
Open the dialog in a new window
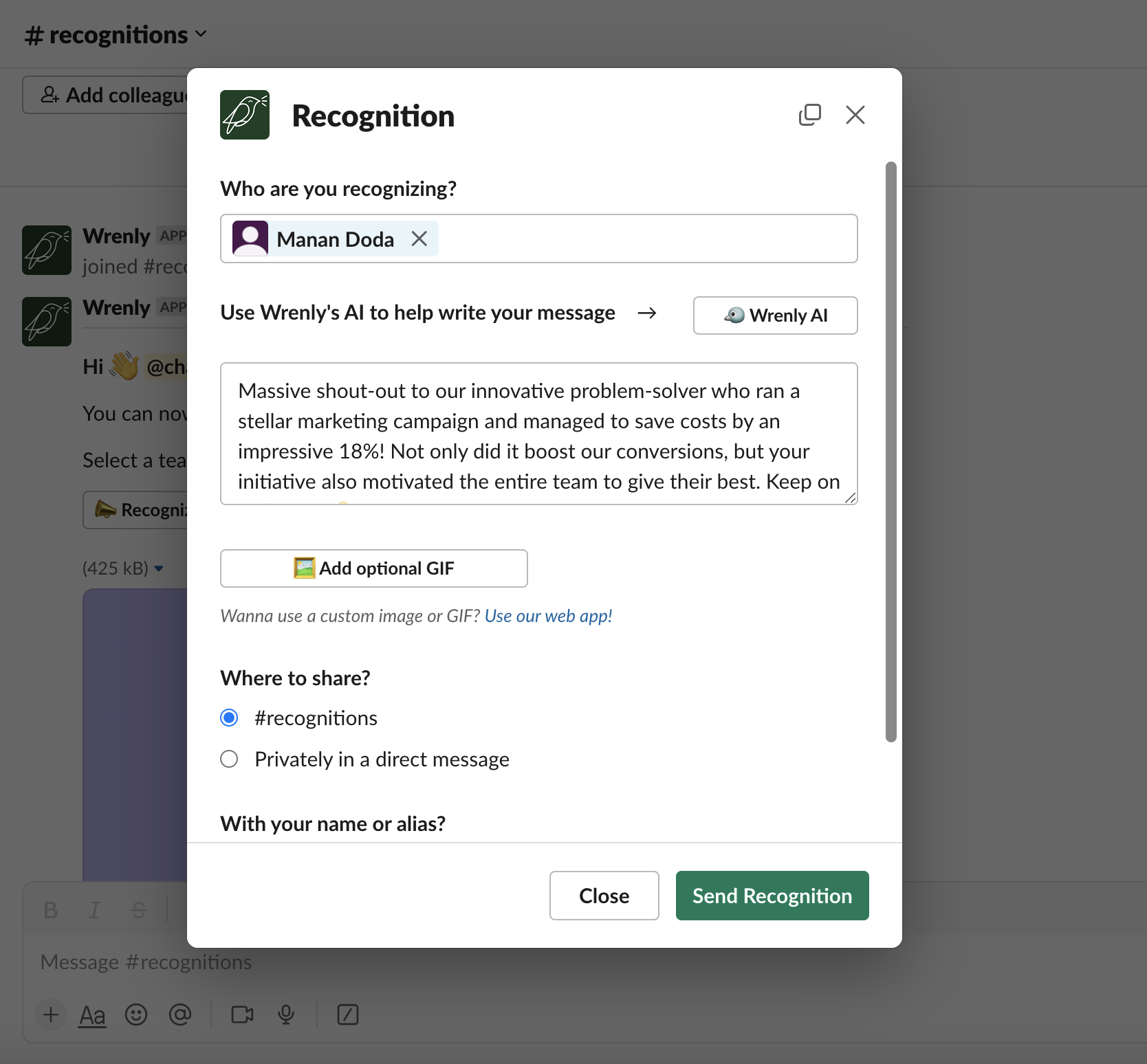coord(810,115)
